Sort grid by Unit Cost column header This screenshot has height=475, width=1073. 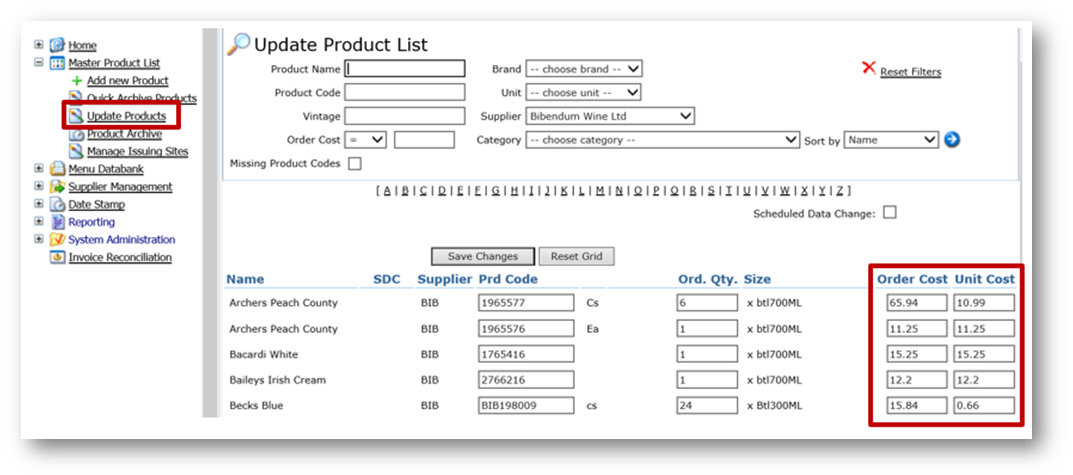click(x=985, y=279)
